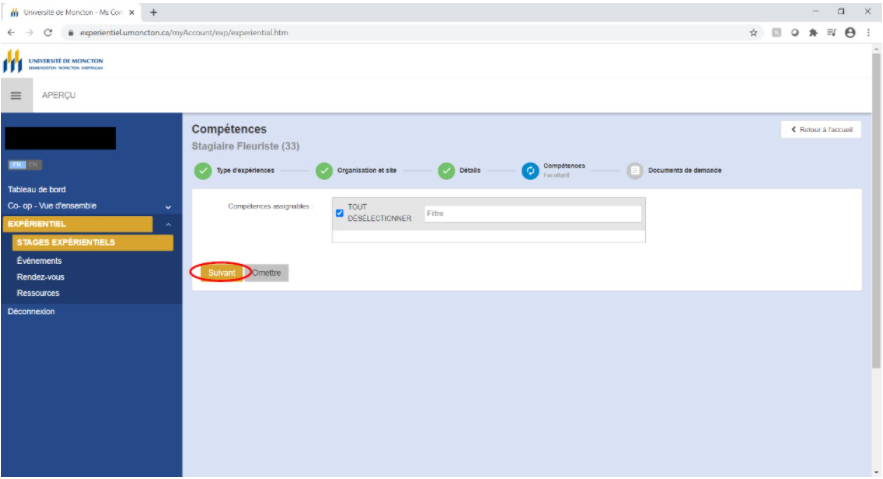Click the first extension icon after star
Image resolution: width=883 pixels, height=479 pixels.
[x=777, y=33]
